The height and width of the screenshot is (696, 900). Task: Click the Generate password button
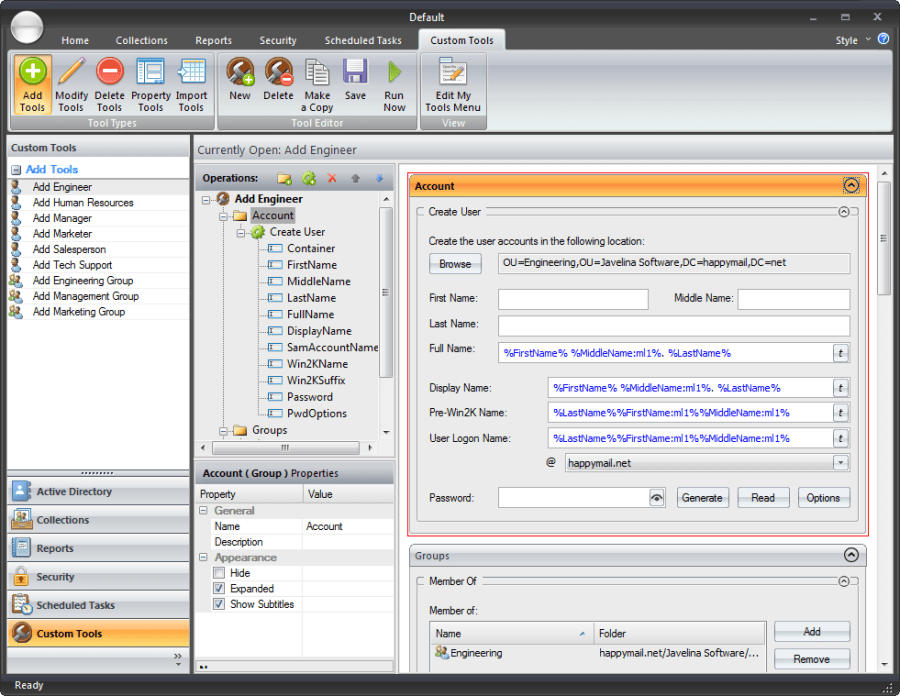(703, 497)
